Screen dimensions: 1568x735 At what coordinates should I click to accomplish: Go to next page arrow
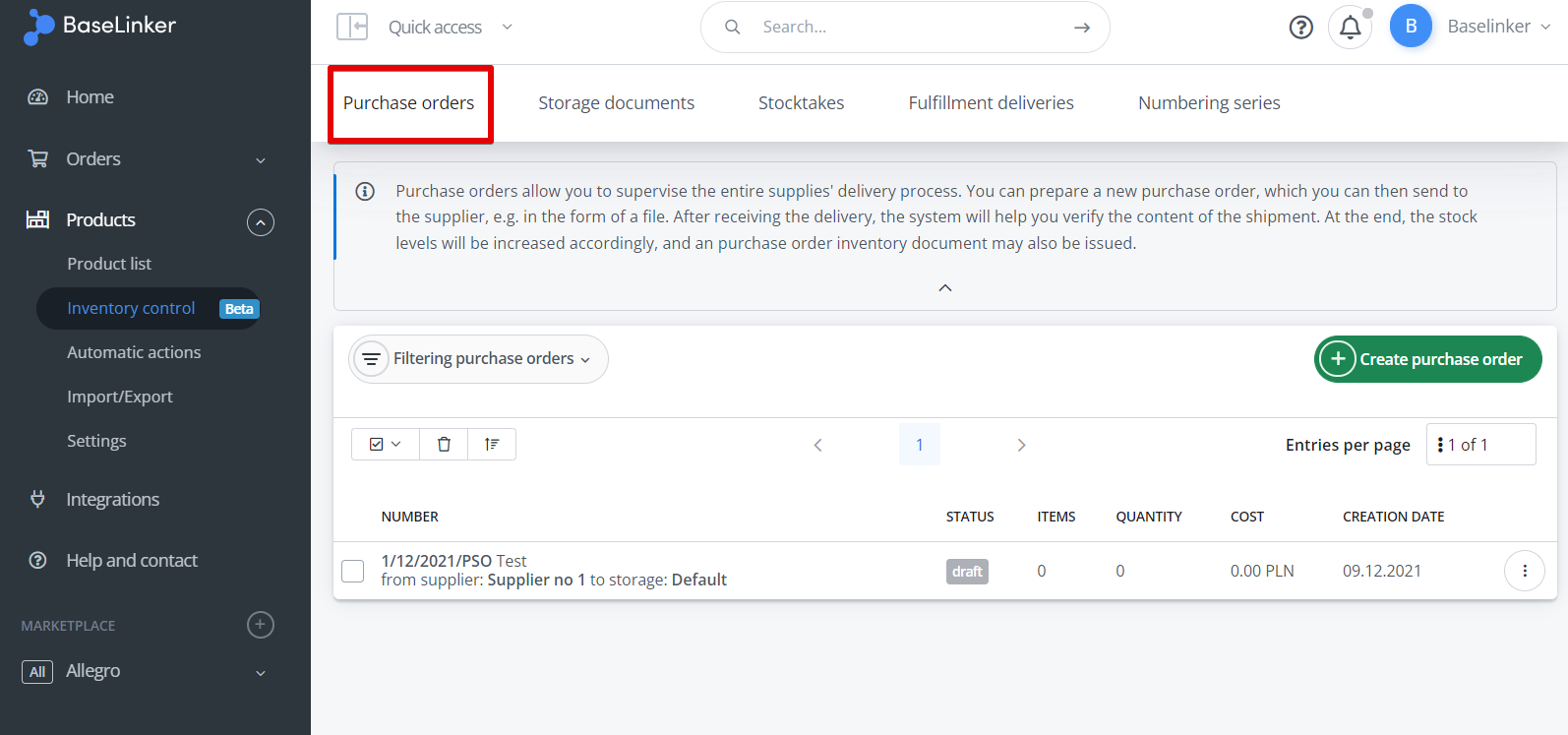point(1021,445)
